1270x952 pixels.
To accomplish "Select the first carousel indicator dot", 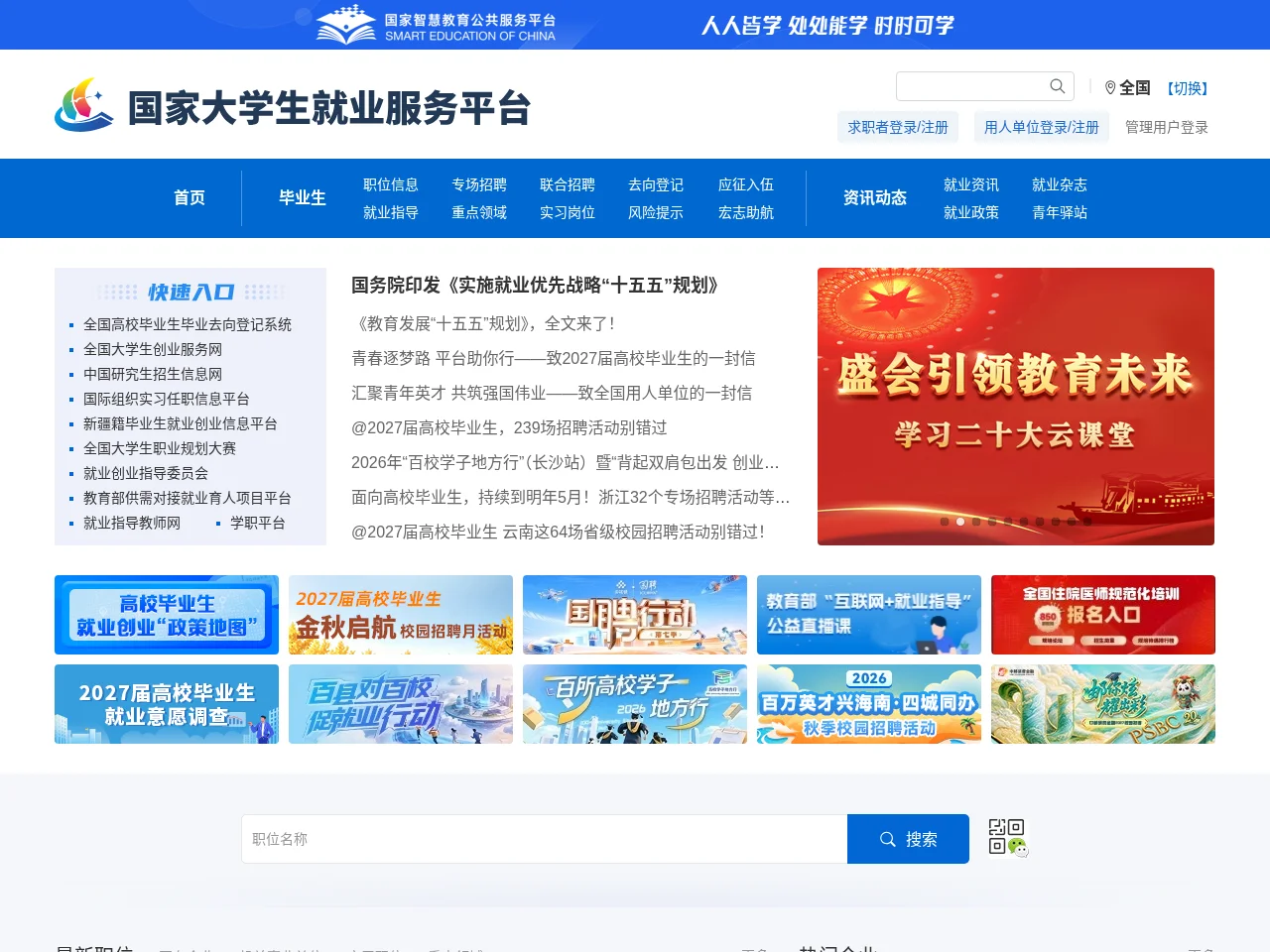I will click(x=945, y=522).
